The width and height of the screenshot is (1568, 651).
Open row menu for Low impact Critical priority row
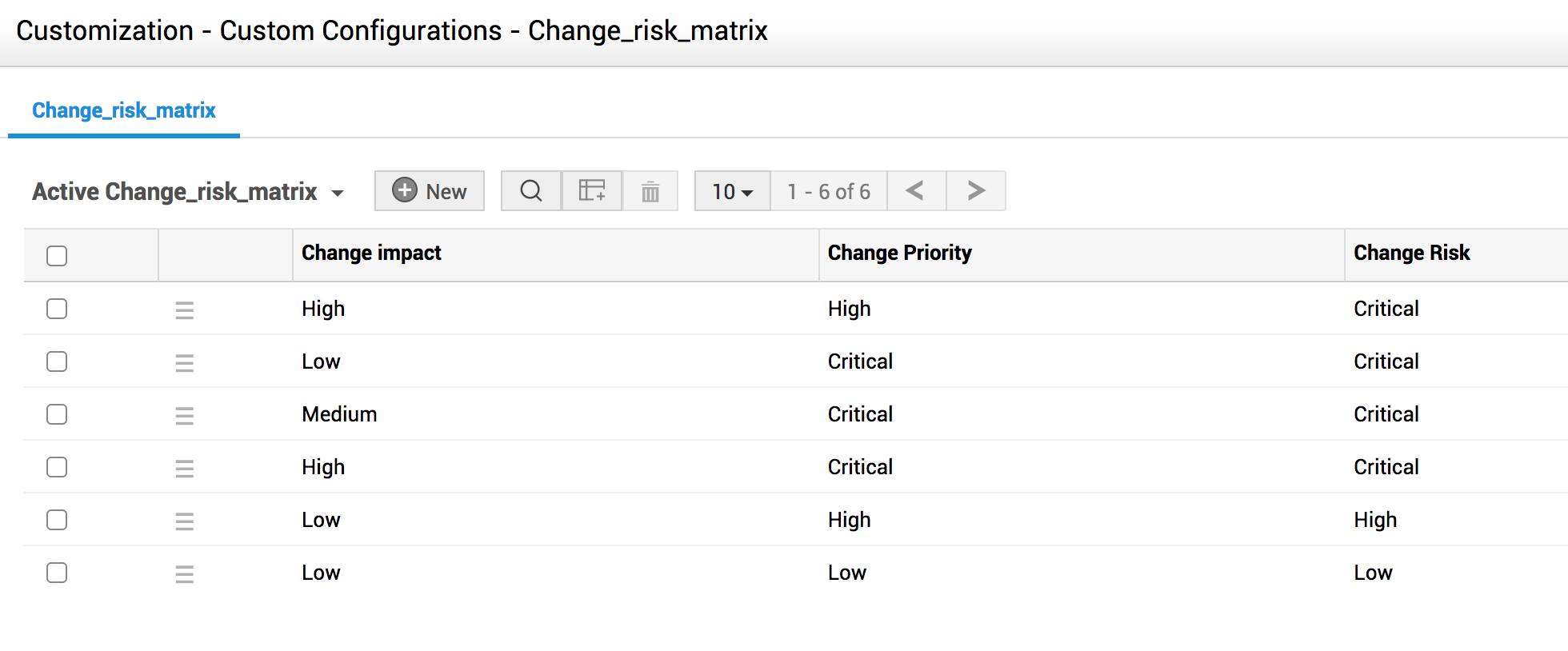(185, 363)
